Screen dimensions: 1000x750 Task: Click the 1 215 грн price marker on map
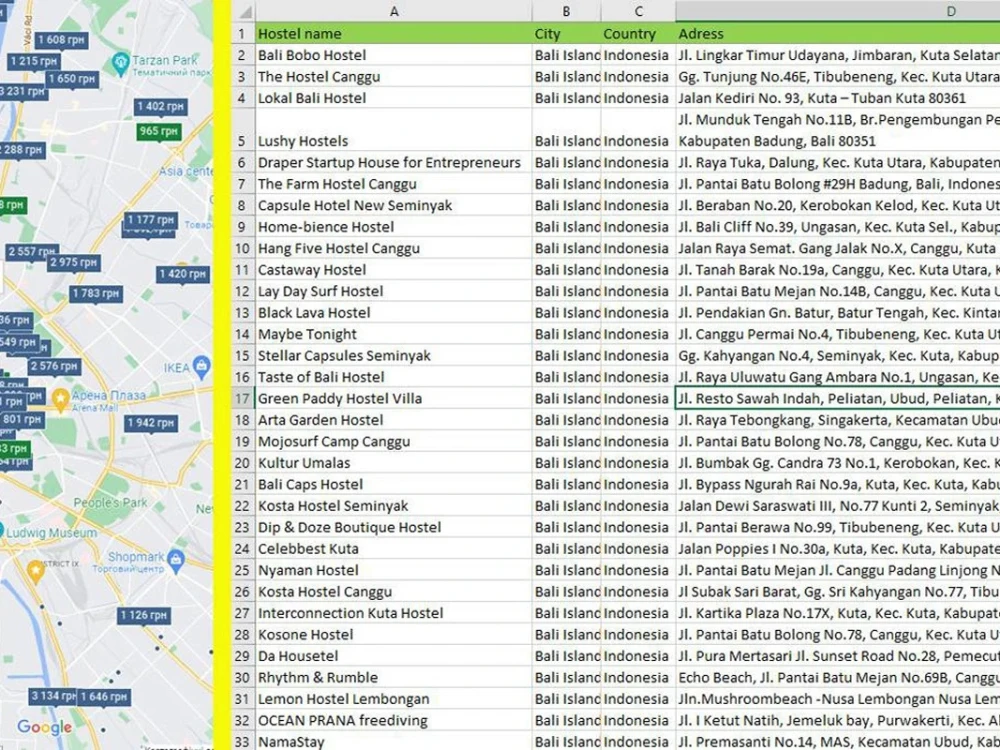pyautogui.click(x=33, y=61)
